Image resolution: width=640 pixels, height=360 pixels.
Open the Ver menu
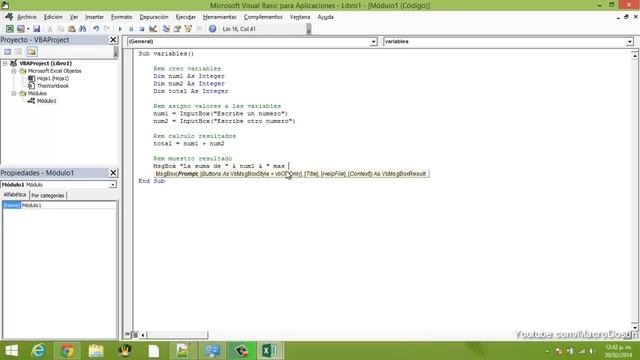point(73,17)
